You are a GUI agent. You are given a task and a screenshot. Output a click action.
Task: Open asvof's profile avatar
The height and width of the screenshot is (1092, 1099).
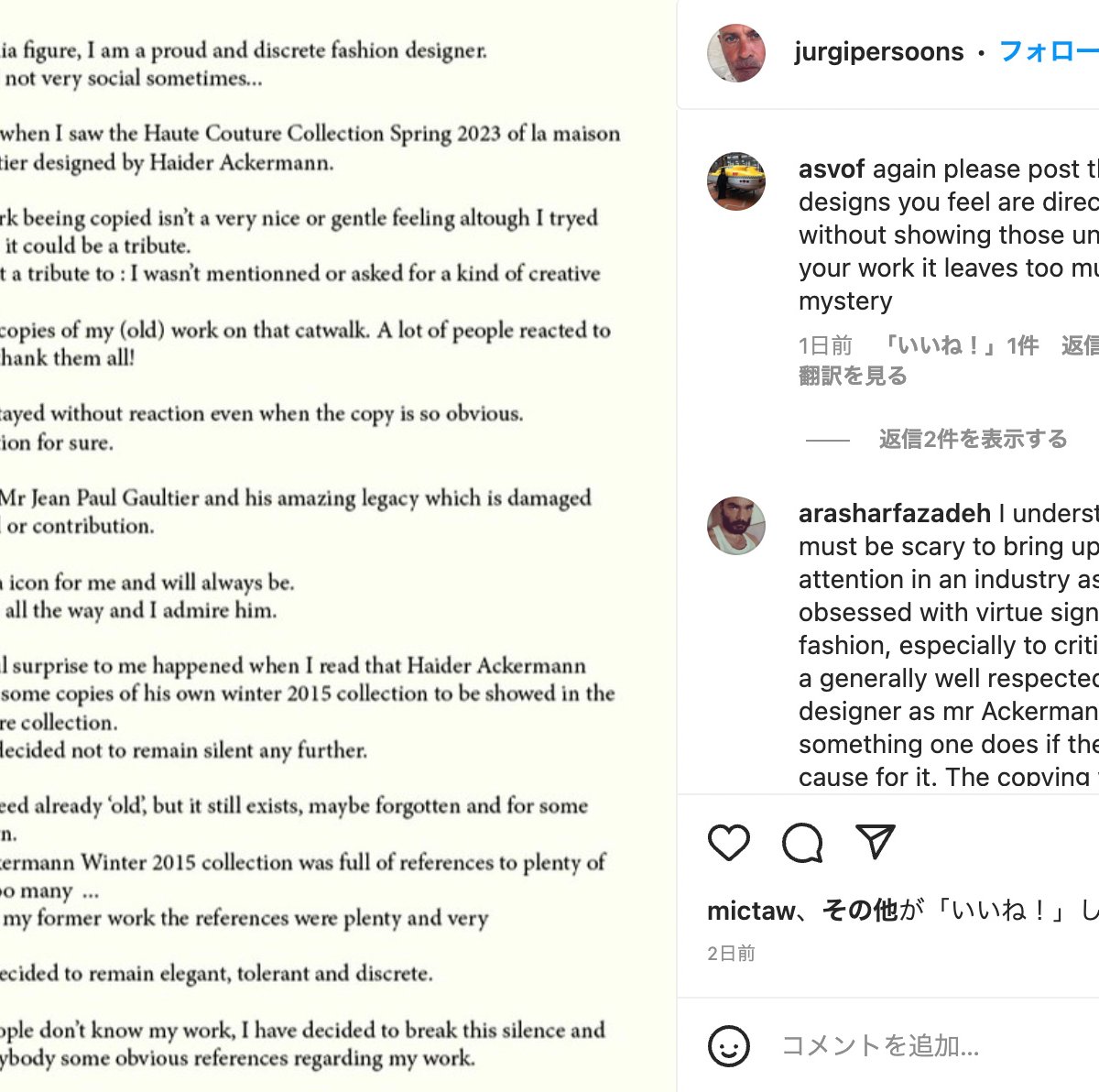(x=738, y=181)
